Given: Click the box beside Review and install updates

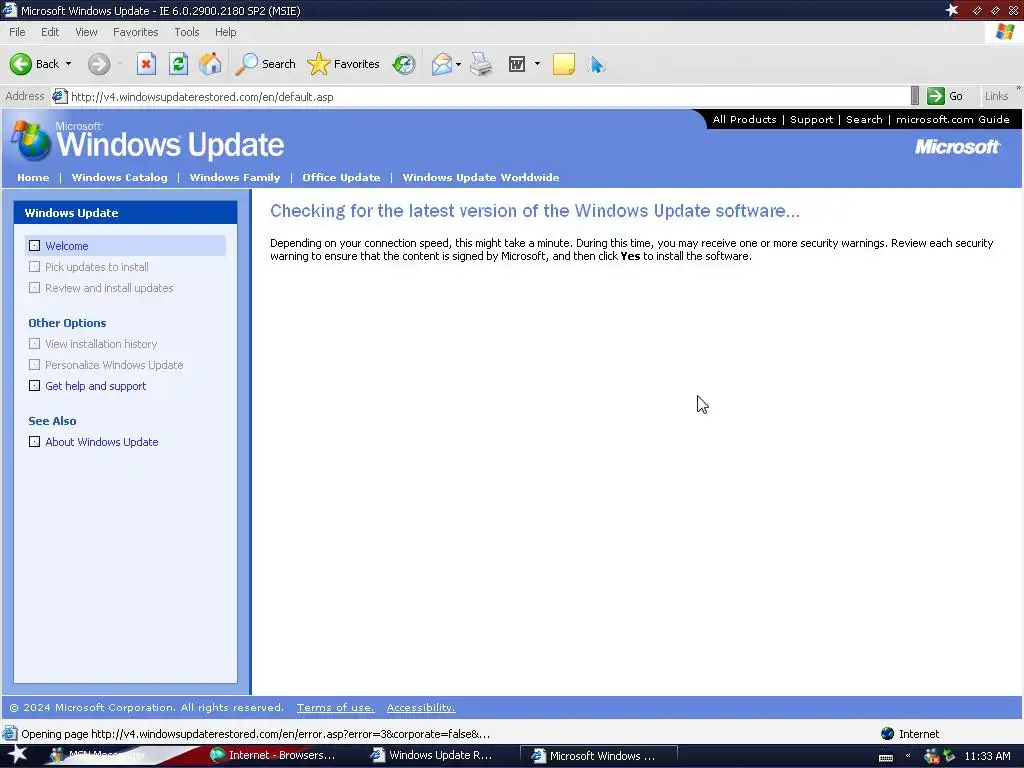Looking at the screenshot, I should (x=35, y=287).
